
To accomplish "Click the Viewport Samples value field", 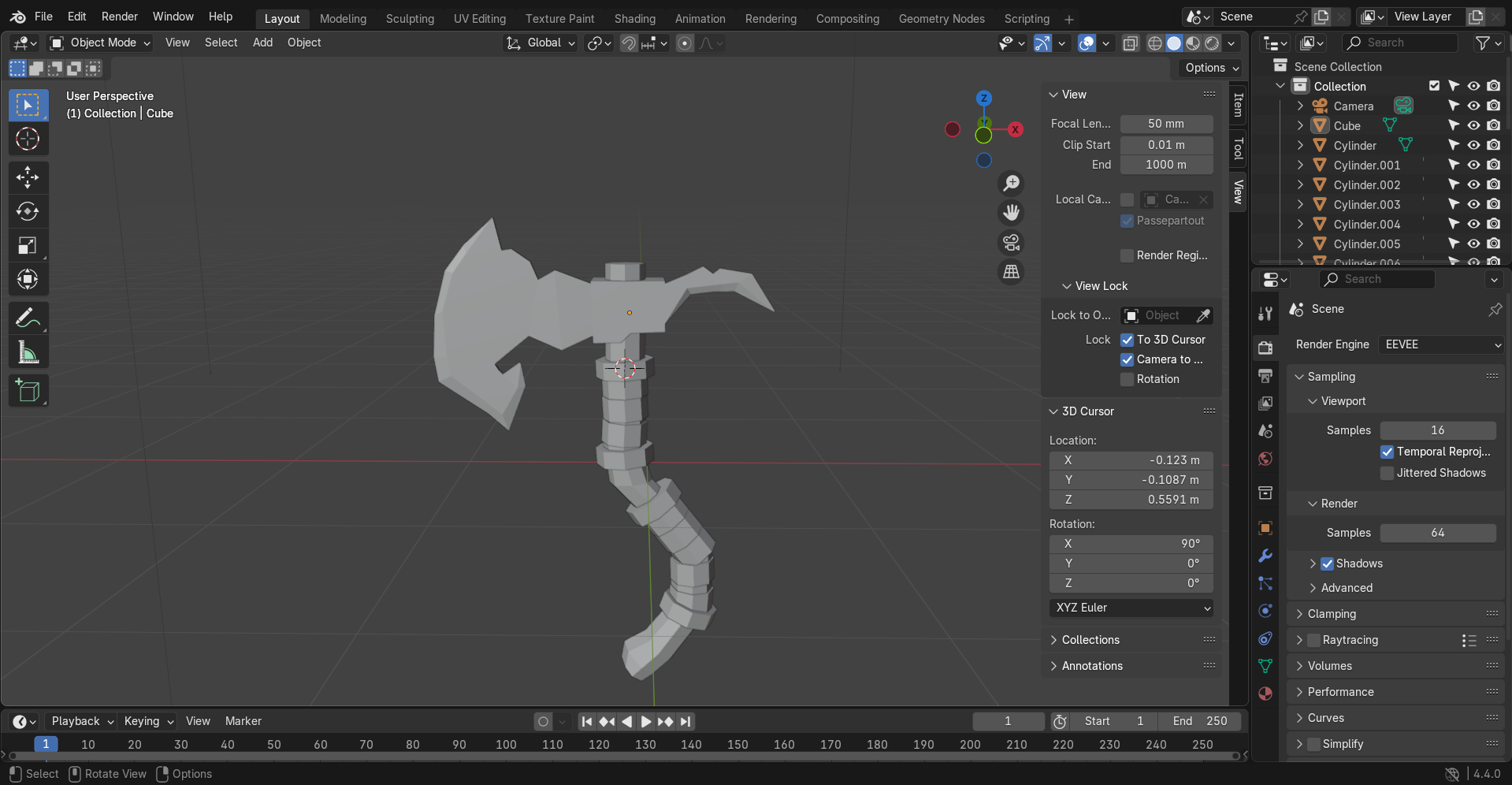I will tap(1437, 430).
